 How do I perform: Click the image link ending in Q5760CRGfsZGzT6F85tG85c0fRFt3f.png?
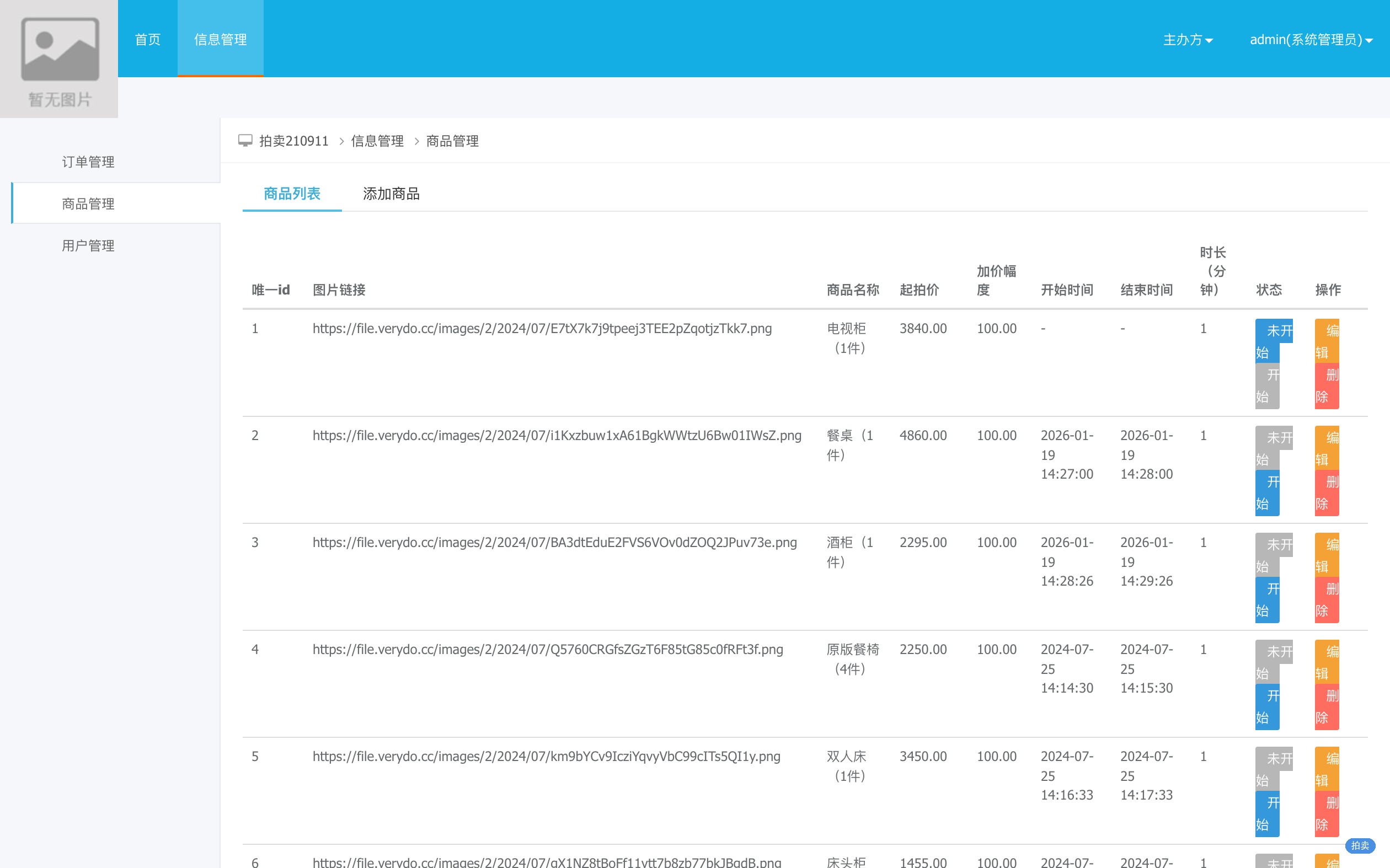tap(548, 649)
